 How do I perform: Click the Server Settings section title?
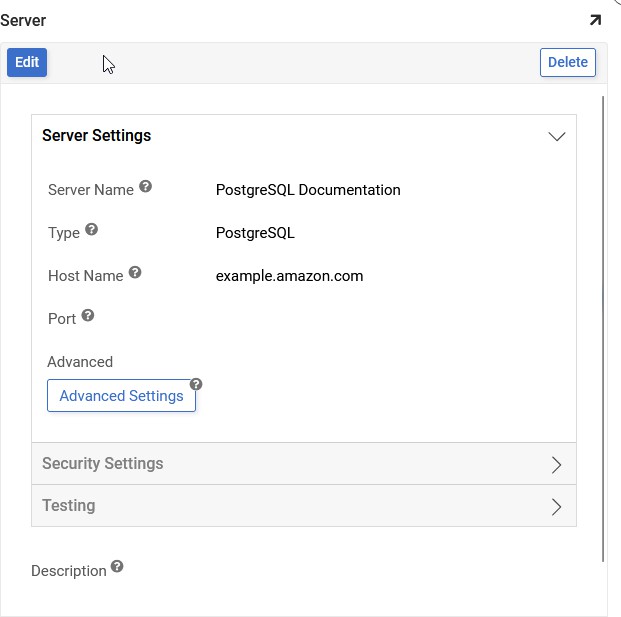[x=96, y=136]
